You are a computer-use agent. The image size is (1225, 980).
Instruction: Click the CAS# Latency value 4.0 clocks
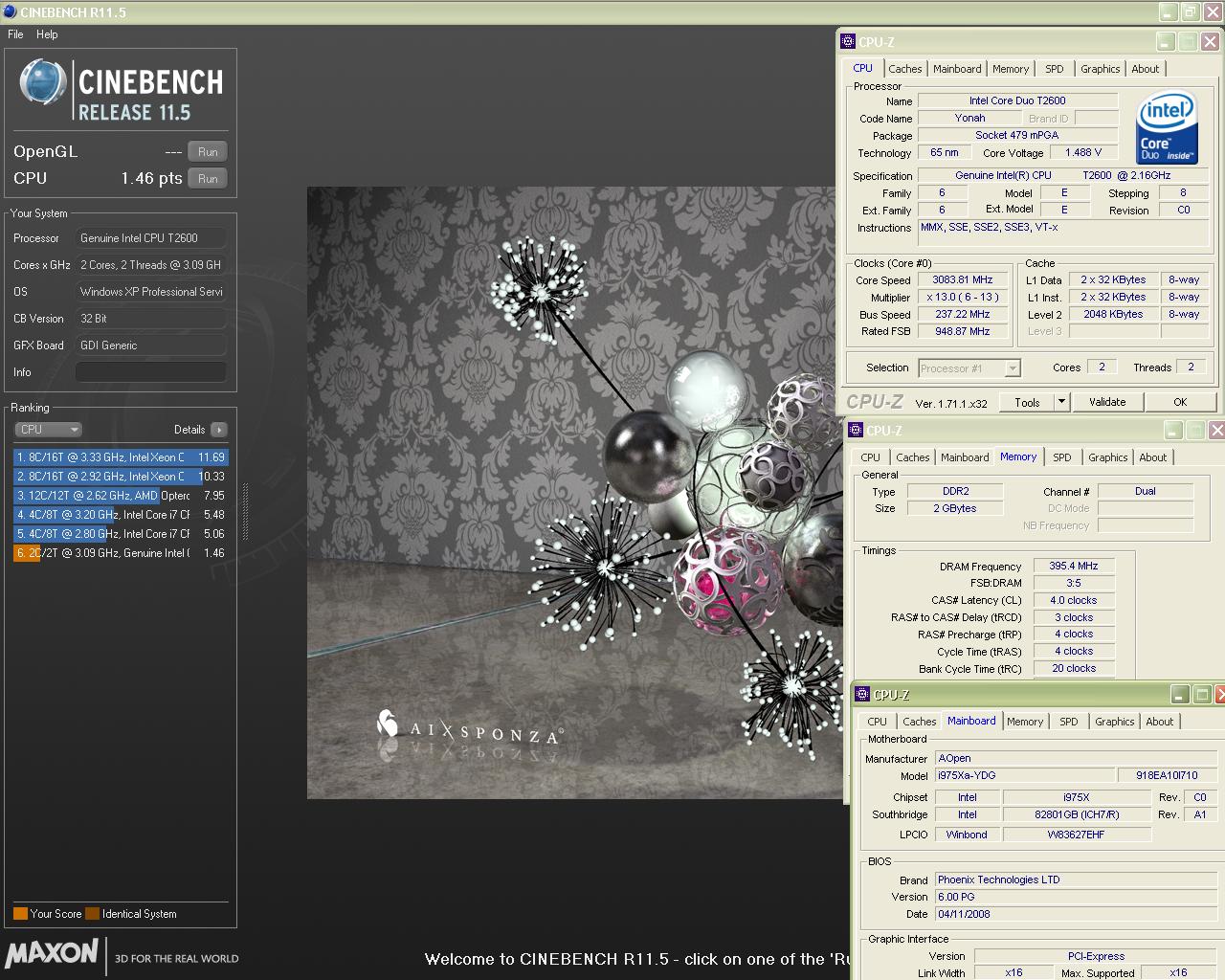[x=1074, y=601]
